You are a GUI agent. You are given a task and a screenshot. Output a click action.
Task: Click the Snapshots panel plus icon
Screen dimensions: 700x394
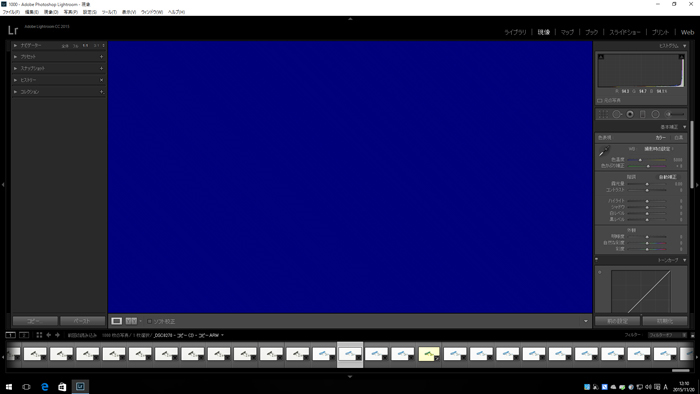point(101,68)
